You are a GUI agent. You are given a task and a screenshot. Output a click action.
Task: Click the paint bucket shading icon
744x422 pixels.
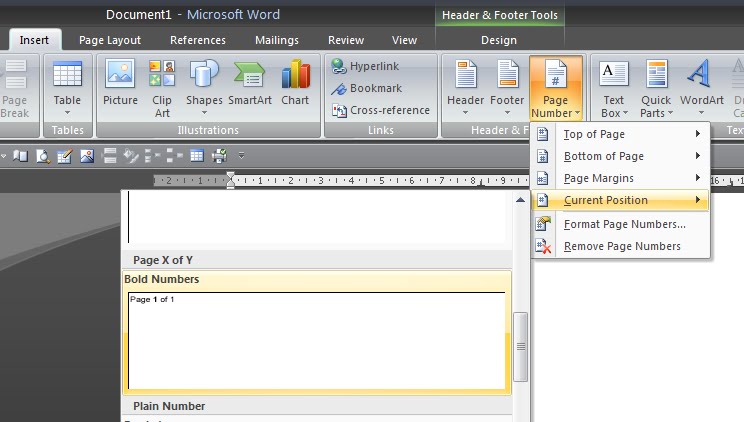131,156
